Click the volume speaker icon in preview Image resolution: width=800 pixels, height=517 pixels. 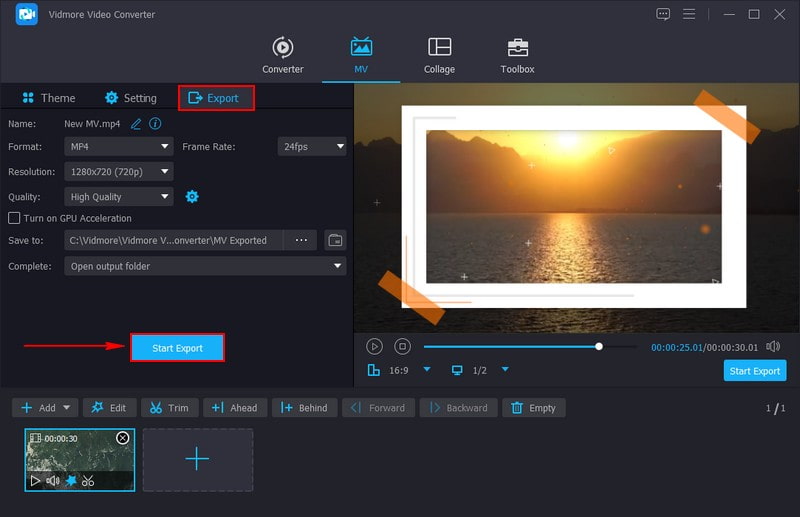click(x=773, y=346)
